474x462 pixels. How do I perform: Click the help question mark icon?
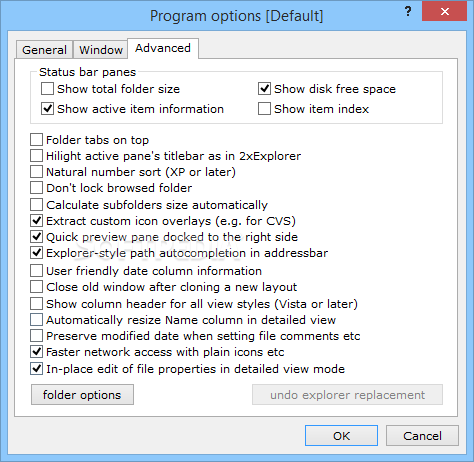coord(408,12)
